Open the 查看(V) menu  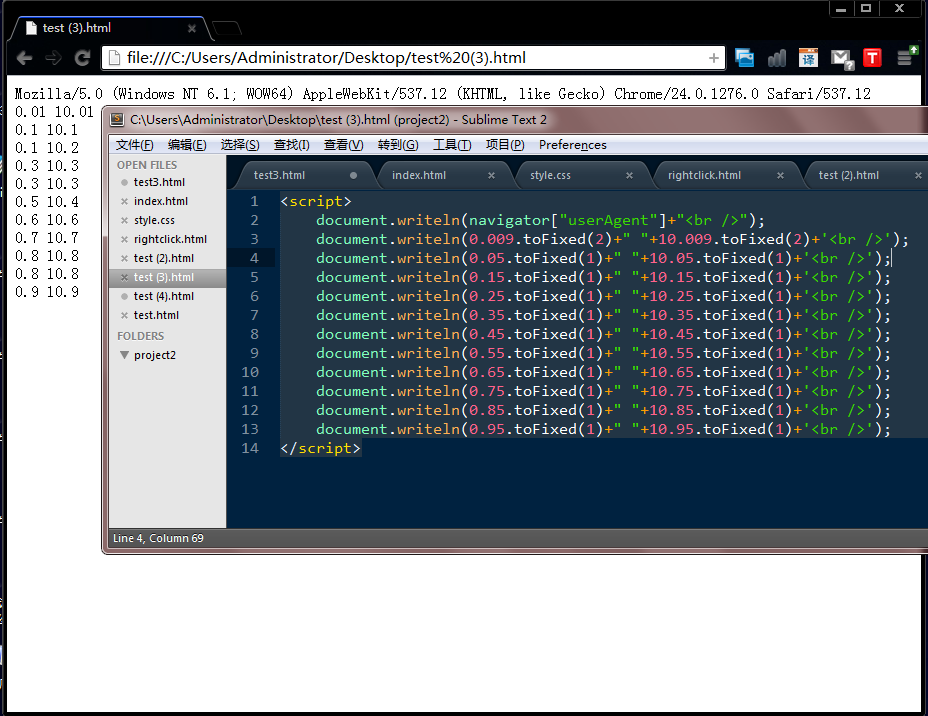click(x=343, y=145)
